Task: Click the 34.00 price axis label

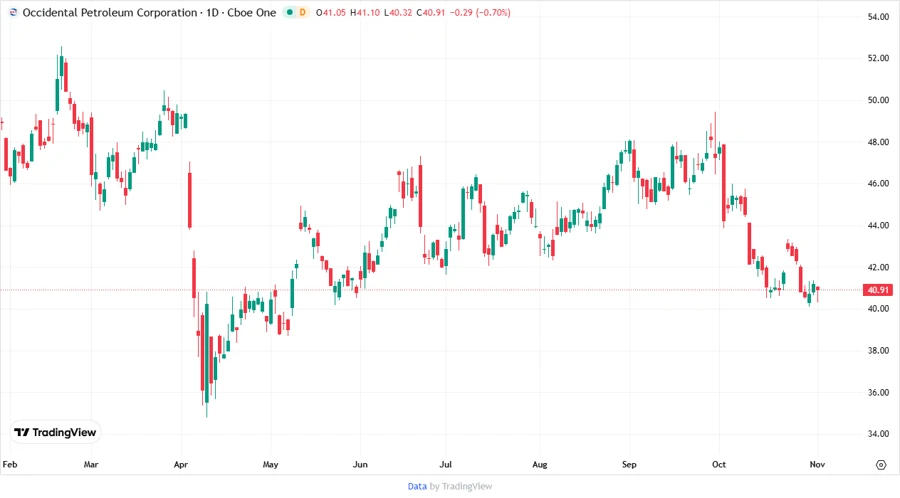Action: (x=878, y=434)
